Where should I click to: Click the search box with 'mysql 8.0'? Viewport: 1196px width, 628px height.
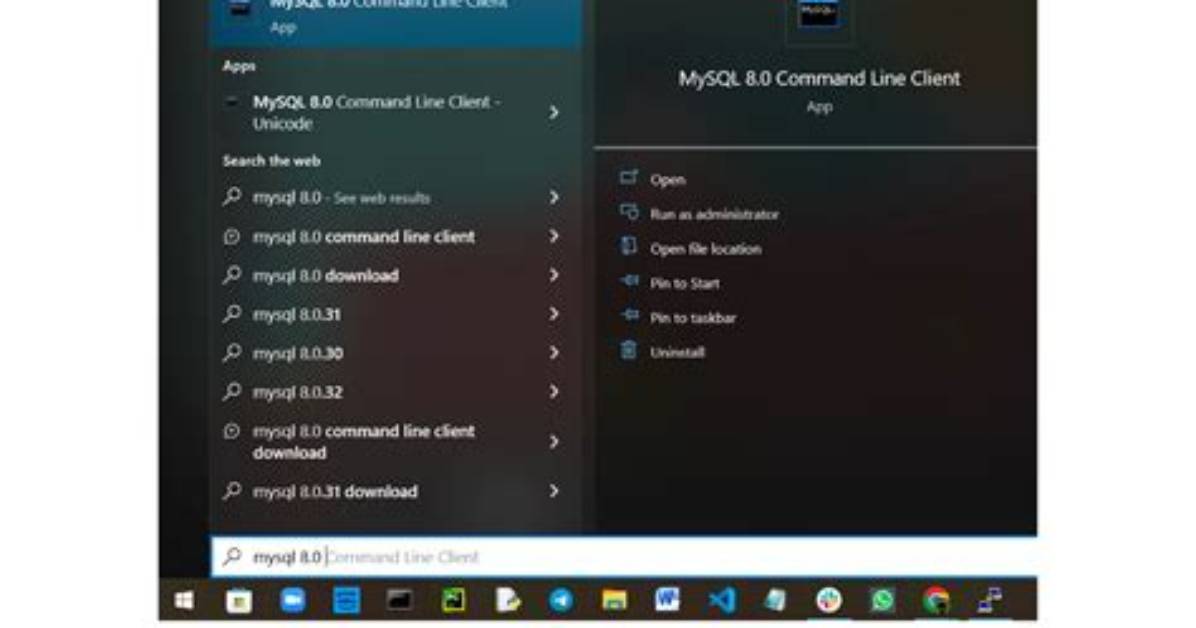coord(624,557)
